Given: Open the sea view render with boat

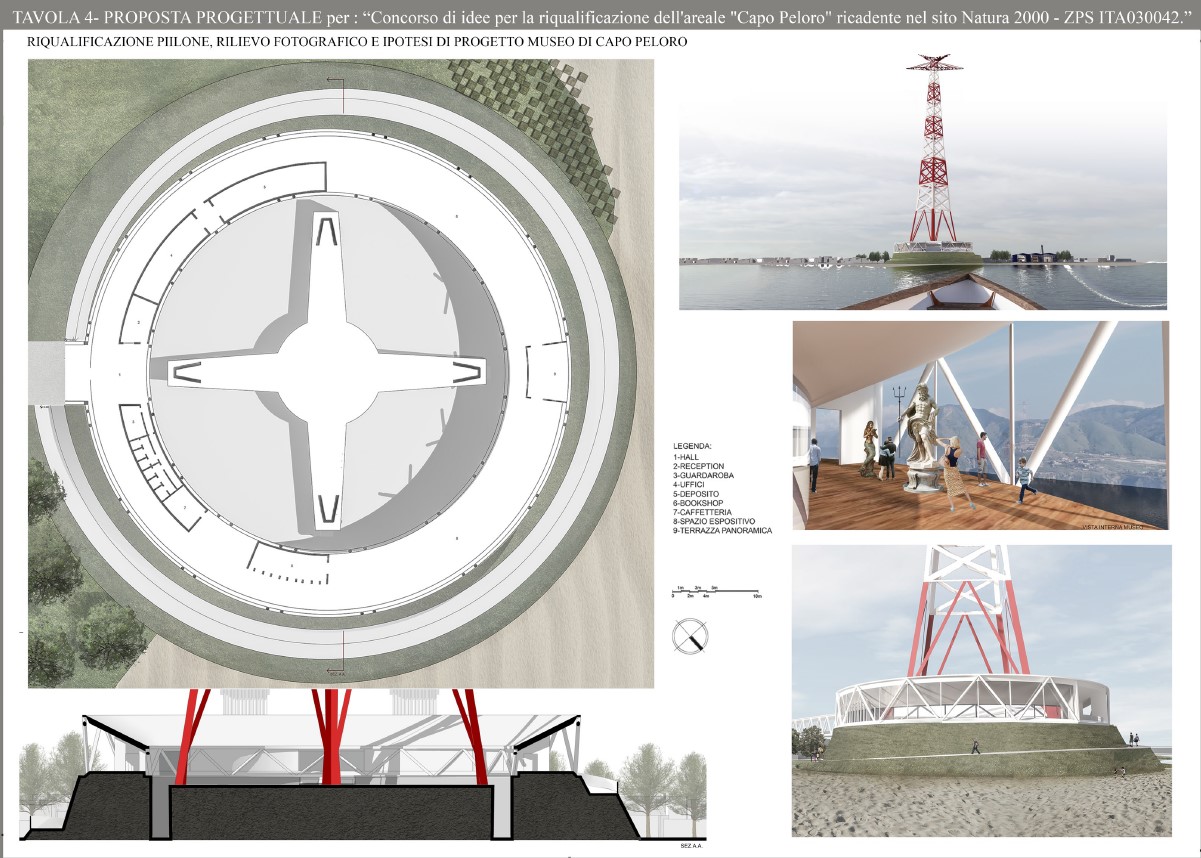Looking at the screenshot, I should pos(922,185).
